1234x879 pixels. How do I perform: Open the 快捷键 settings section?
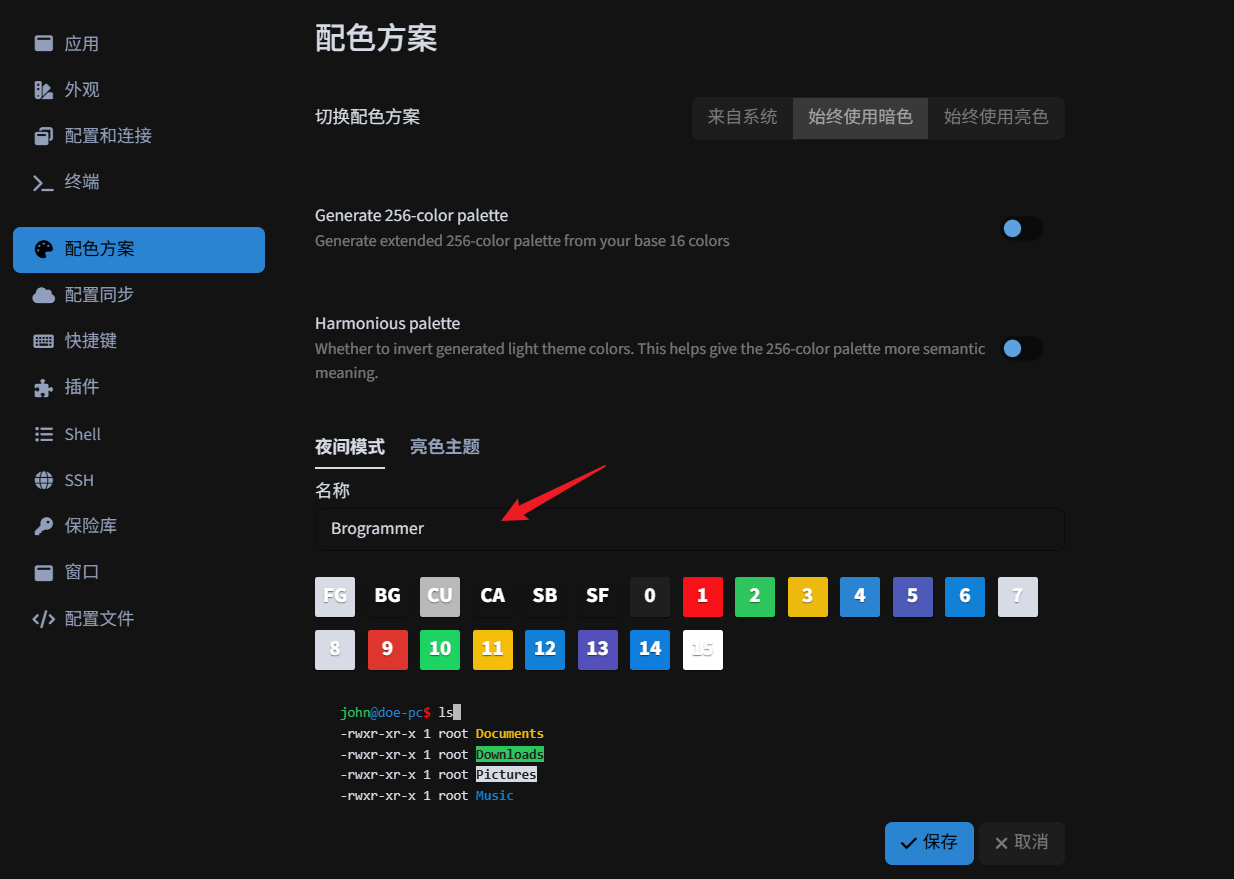pos(139,340)
